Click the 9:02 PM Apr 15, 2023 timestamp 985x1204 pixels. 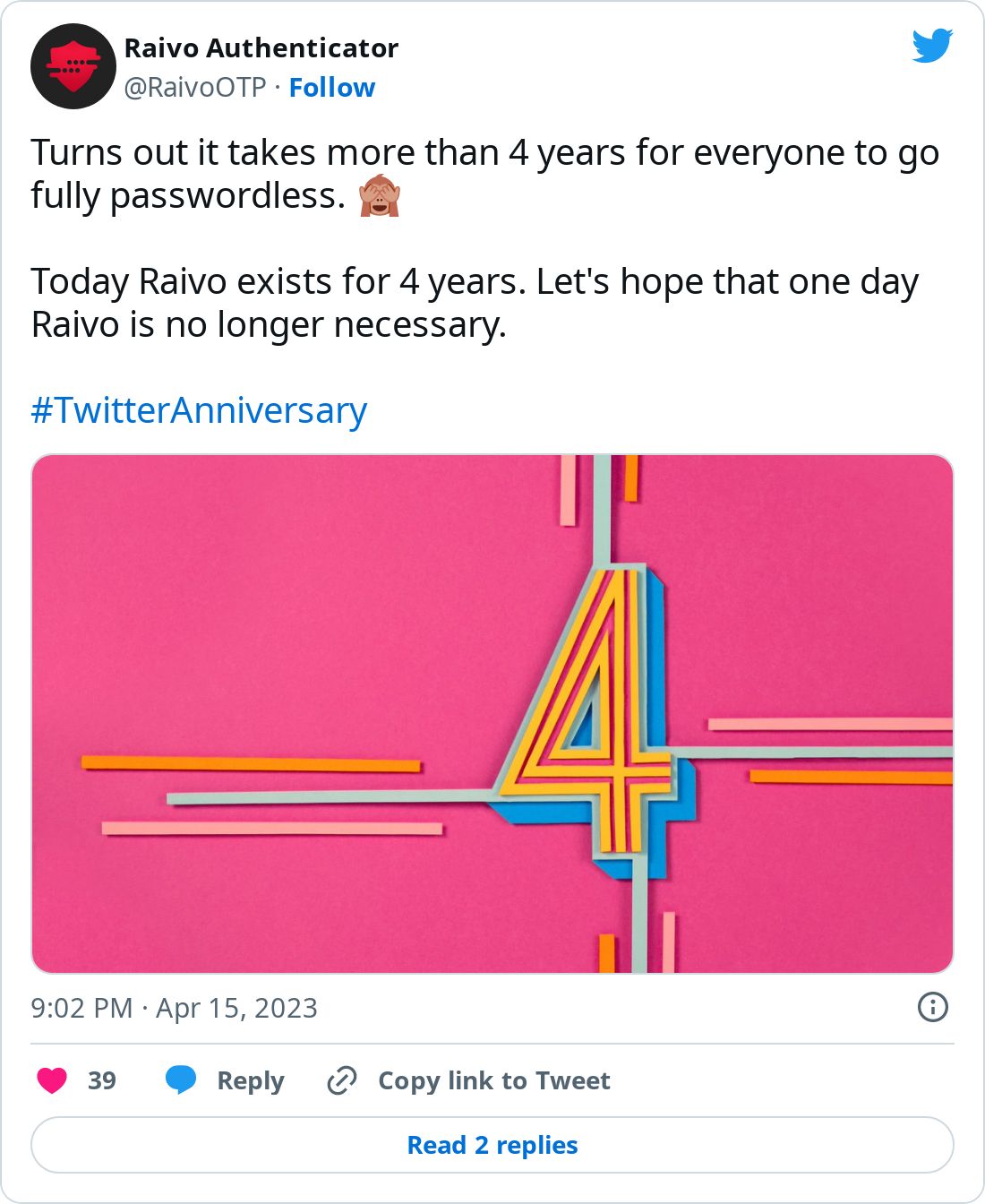pyautogui.click(x=175, y=1008)
